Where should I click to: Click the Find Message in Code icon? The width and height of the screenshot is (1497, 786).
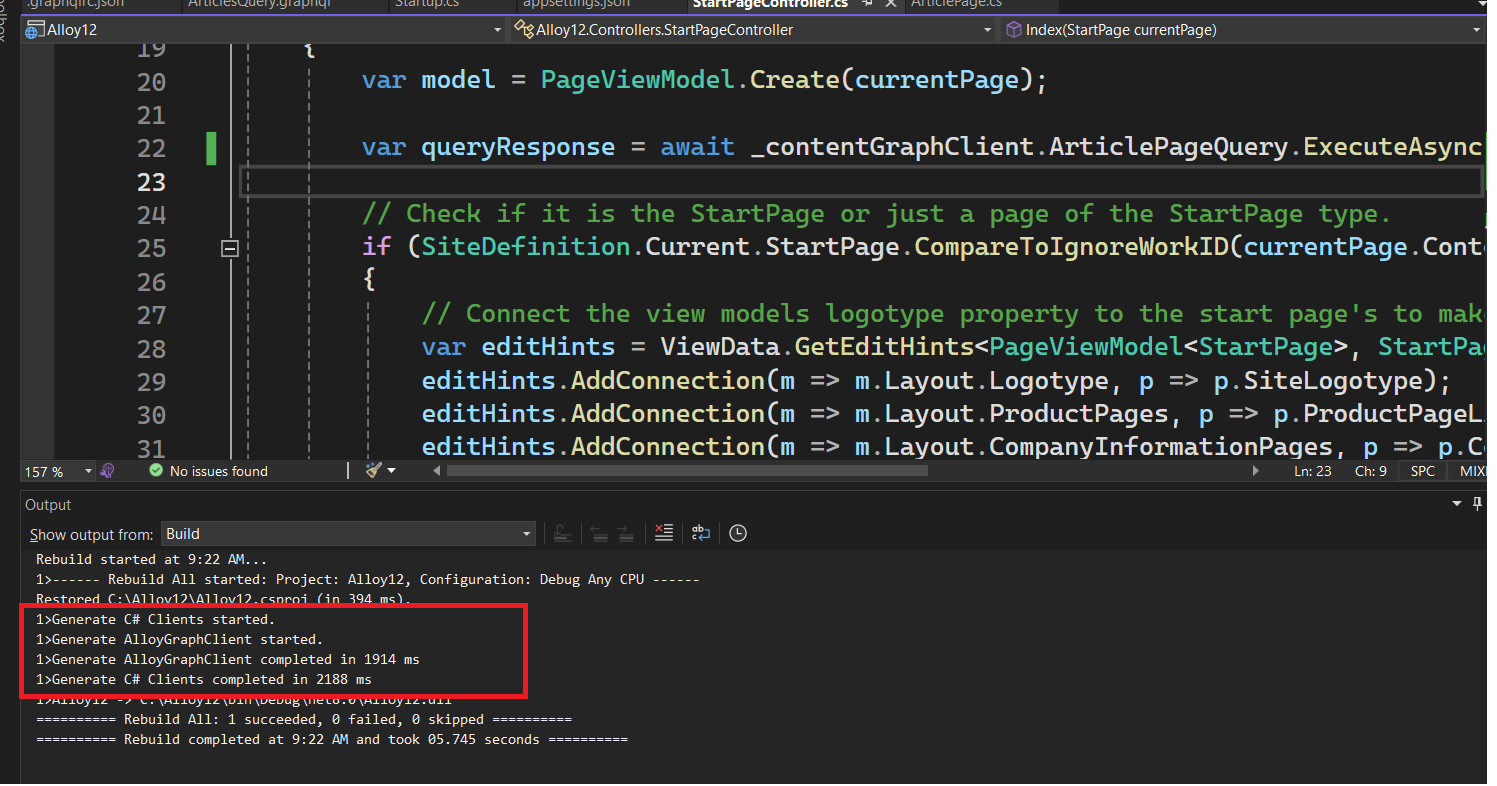tap(562, 534)
